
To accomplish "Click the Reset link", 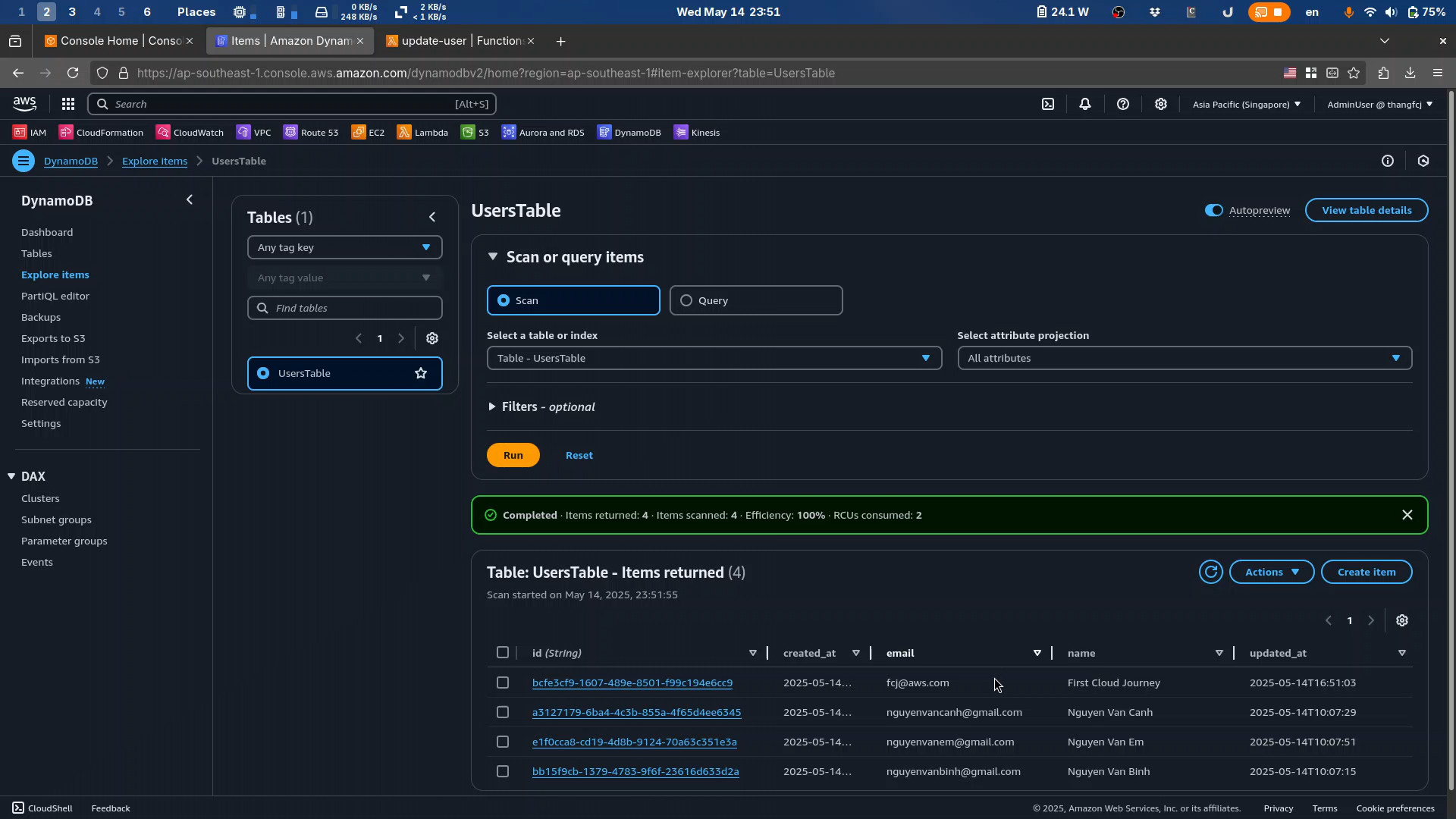I will [x=579, y=455].
